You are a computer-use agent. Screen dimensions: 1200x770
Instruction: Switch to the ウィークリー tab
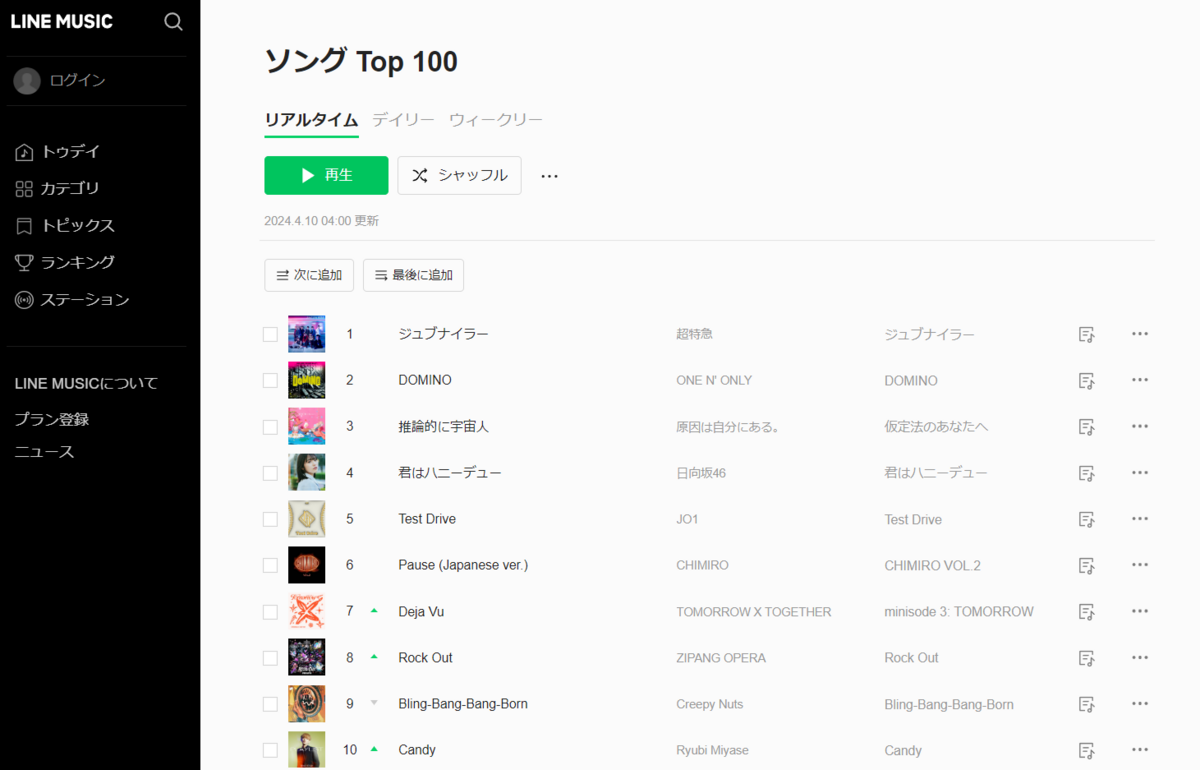coord(496,119)
